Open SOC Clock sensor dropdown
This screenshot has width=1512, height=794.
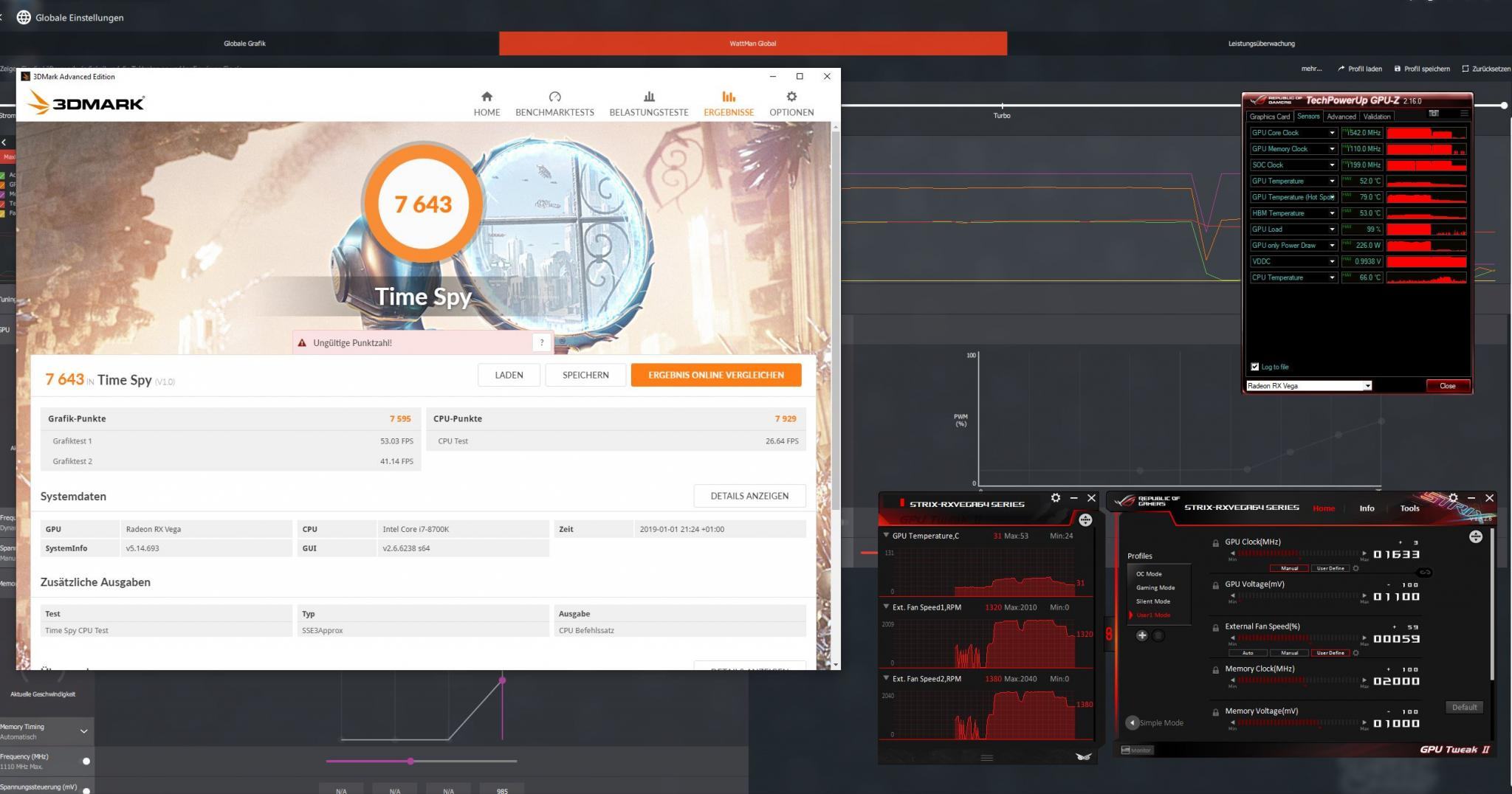[1332, 165]
